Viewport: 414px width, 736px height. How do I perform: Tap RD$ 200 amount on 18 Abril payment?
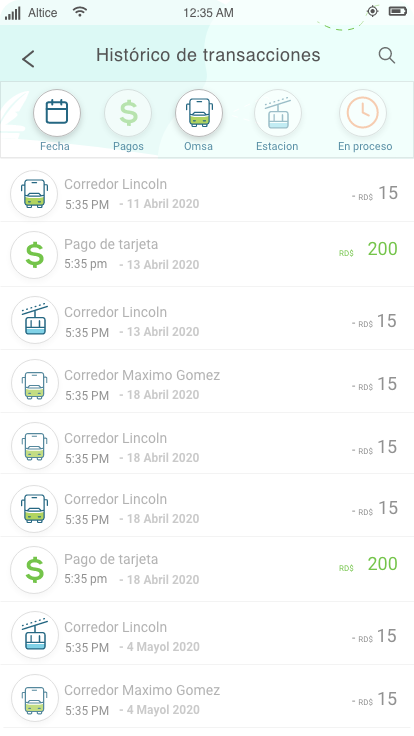[x=368, y=564]
